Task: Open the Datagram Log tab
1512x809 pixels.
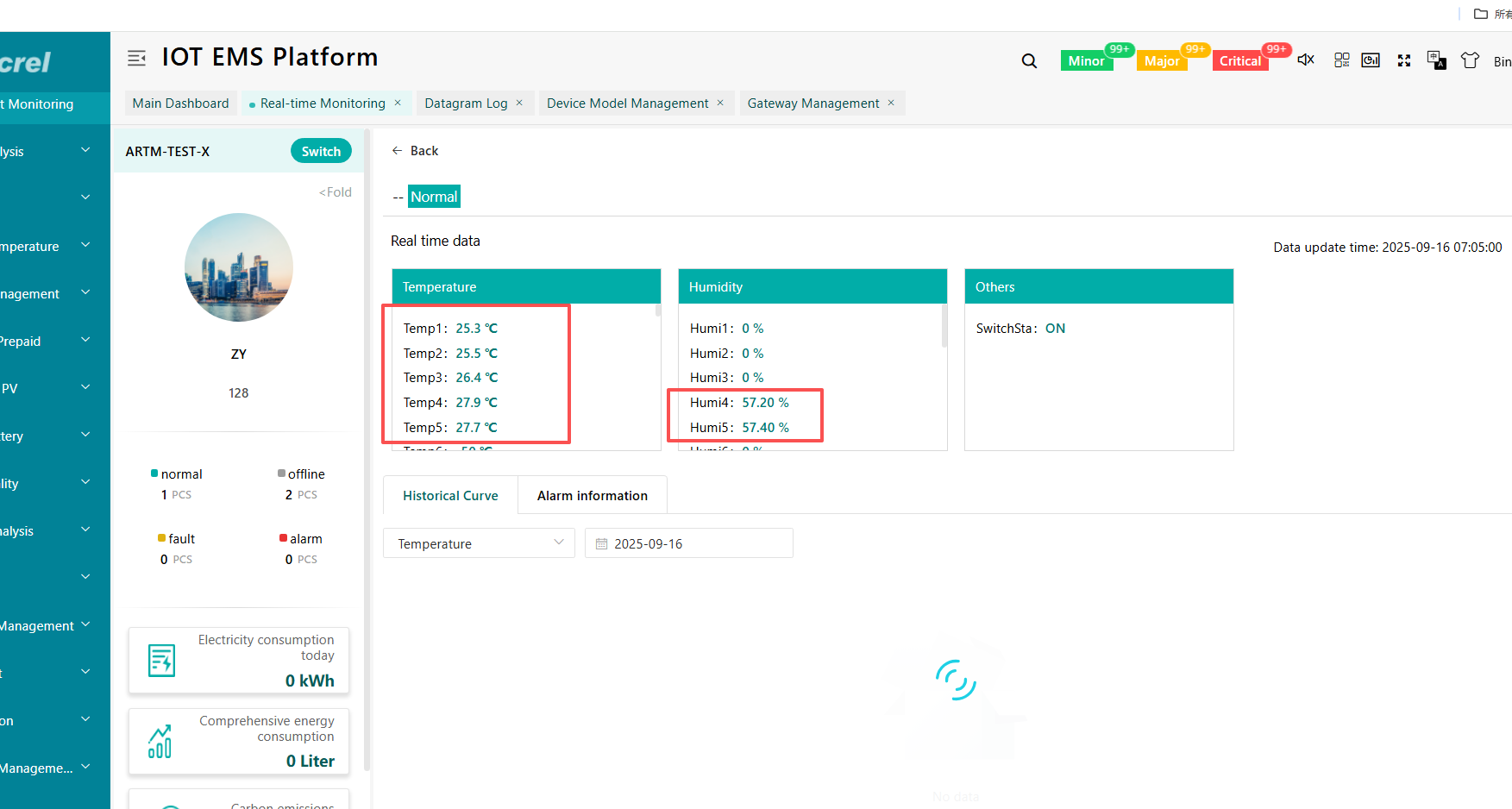Action: 466,103
